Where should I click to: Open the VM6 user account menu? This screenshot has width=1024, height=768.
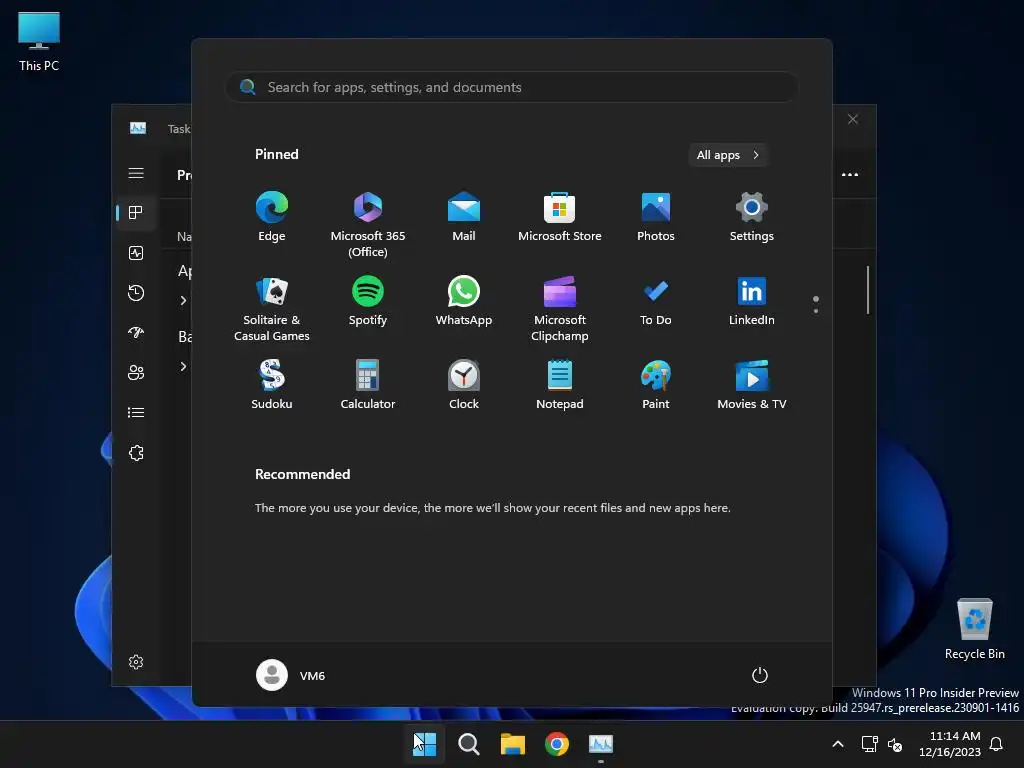pos(291,675)
